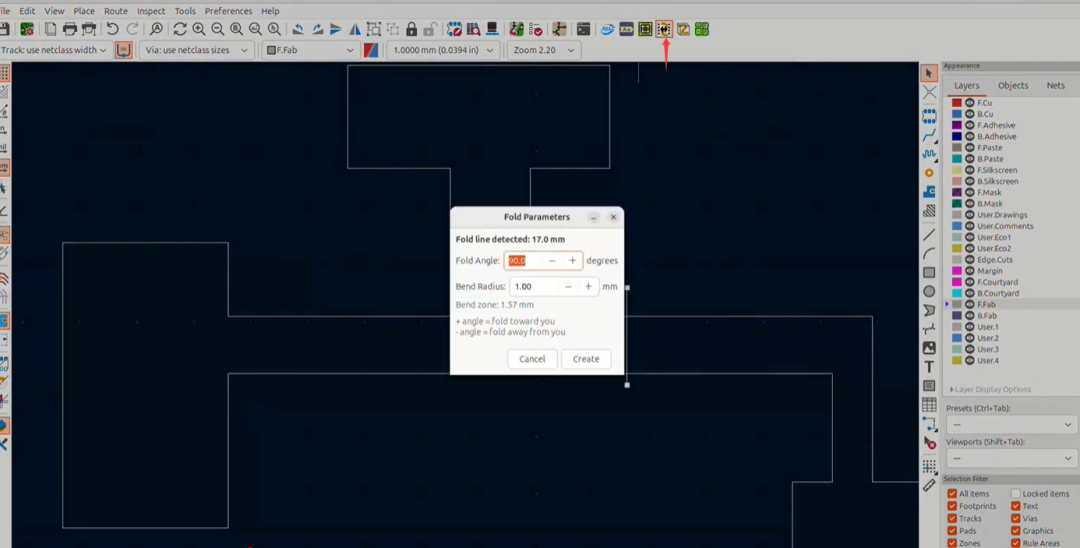Switch to the Nets tab
Screen dimensions: 1080x548
[x=1056, y=85]
